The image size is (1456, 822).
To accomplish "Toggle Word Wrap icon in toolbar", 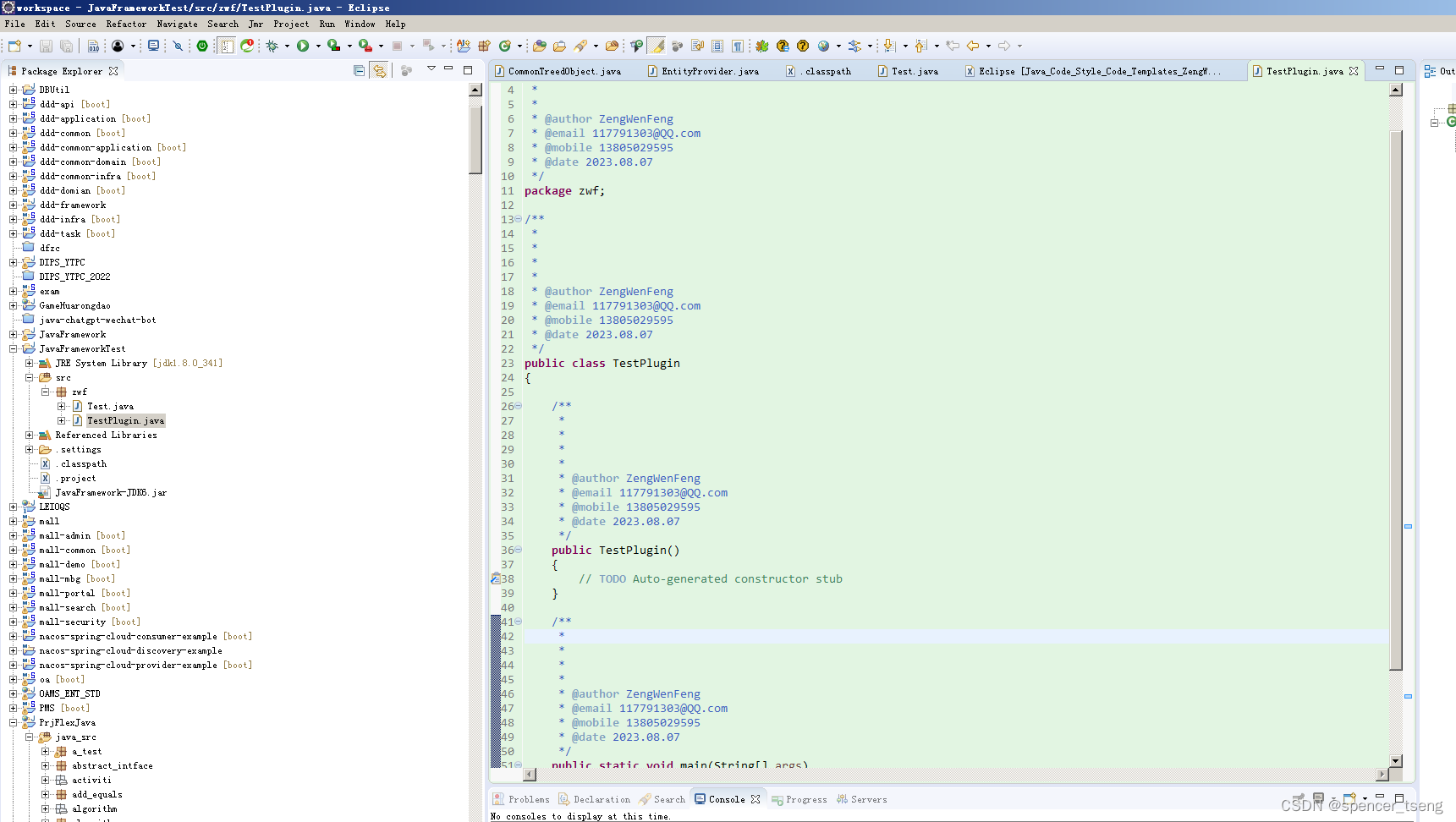I will [697, 46].
